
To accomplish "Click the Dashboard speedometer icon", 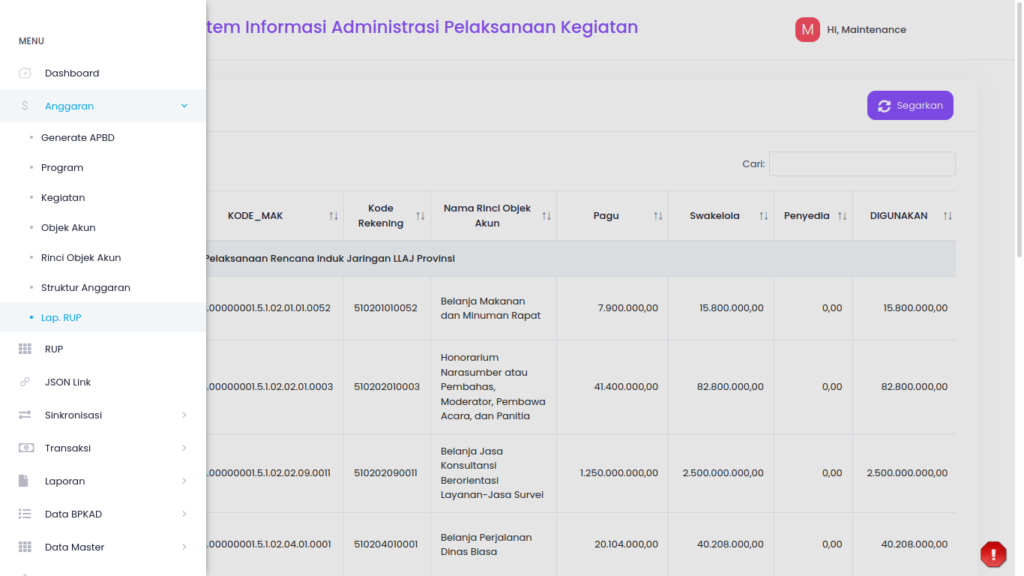I will [x=25, y=73].
